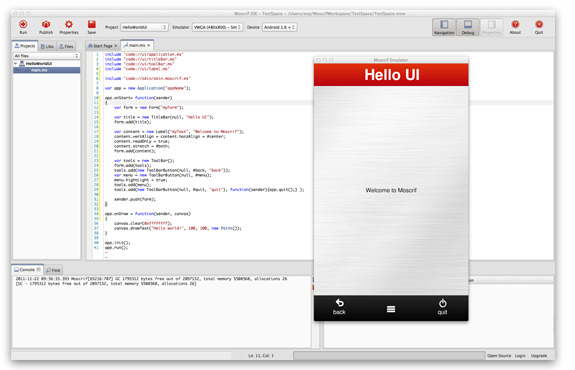This screenshot has height=370, width=575.
Task: Open the Find tab
Action: pyautogui.click(x=54, y=270)
